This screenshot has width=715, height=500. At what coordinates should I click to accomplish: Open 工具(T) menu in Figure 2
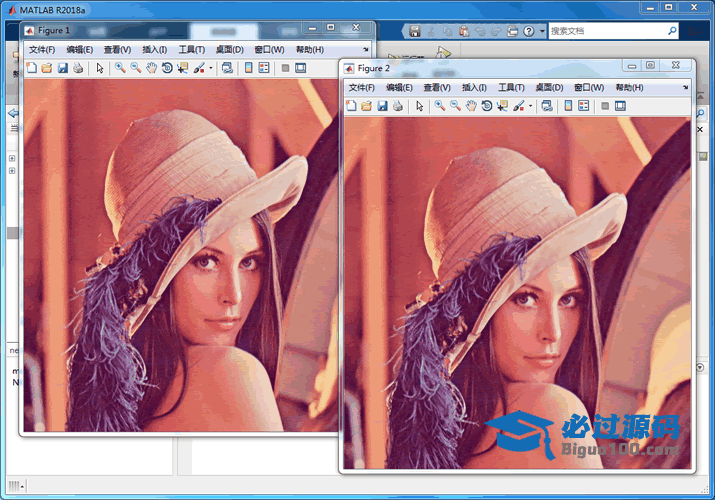click(x=511, y=88)
